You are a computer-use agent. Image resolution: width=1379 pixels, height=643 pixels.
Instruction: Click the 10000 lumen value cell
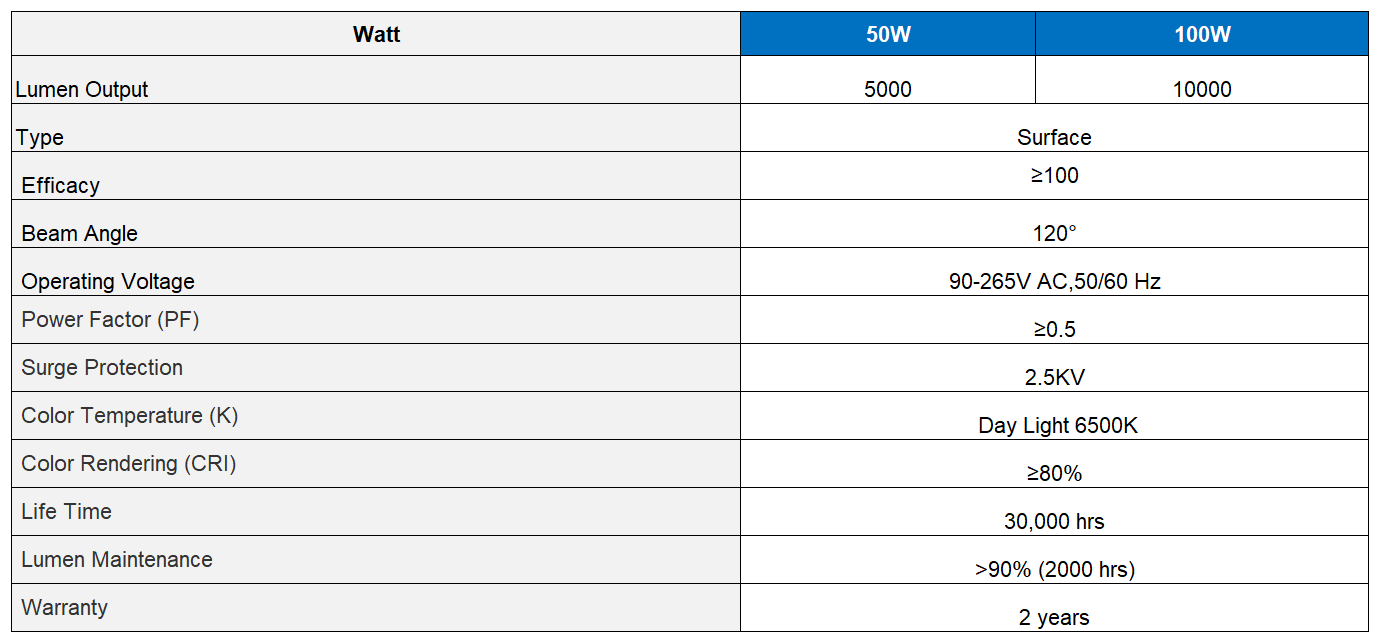tap(1202, 80)
